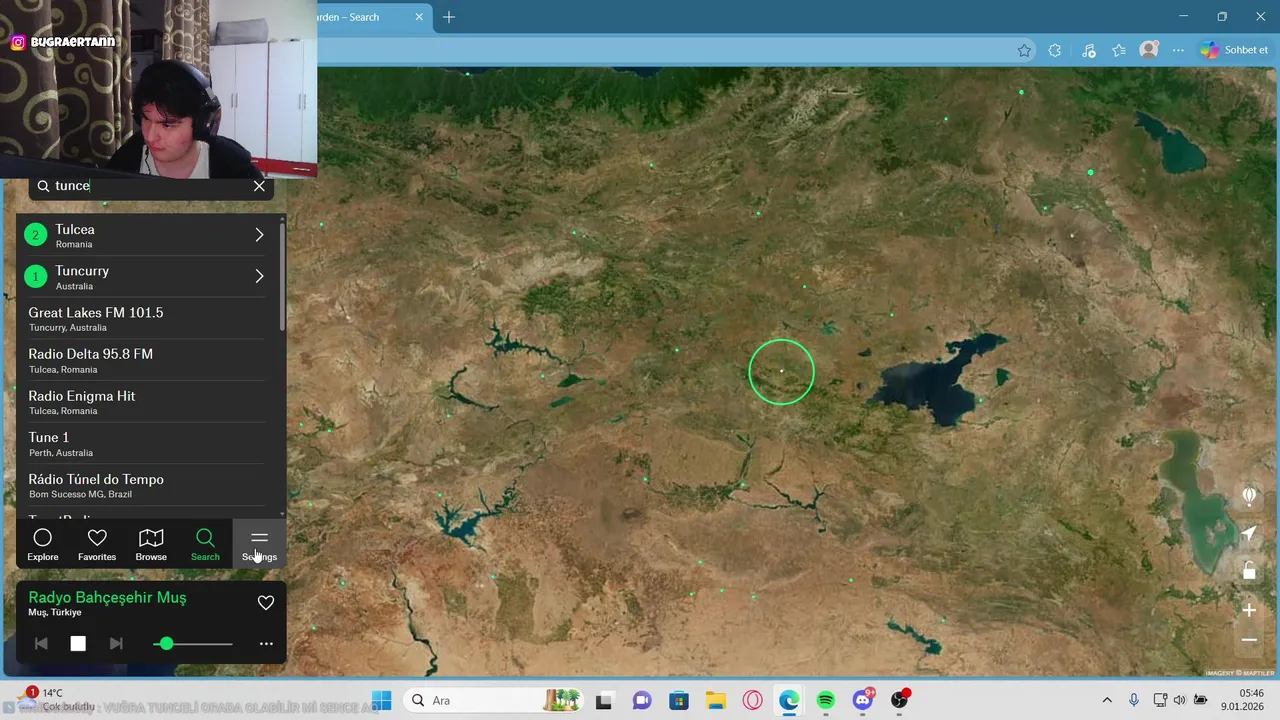
Task: Click the balloon random station icon
Action: click(x=1249, y=496)
